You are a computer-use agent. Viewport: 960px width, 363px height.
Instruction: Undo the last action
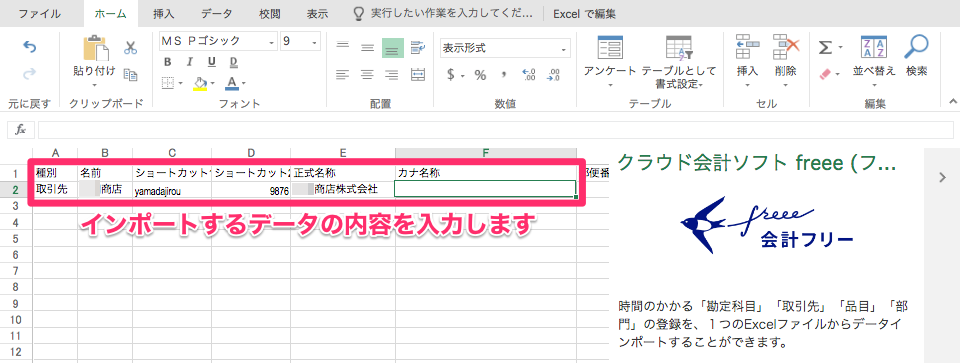pyautogui.click(x=29, y=47)
